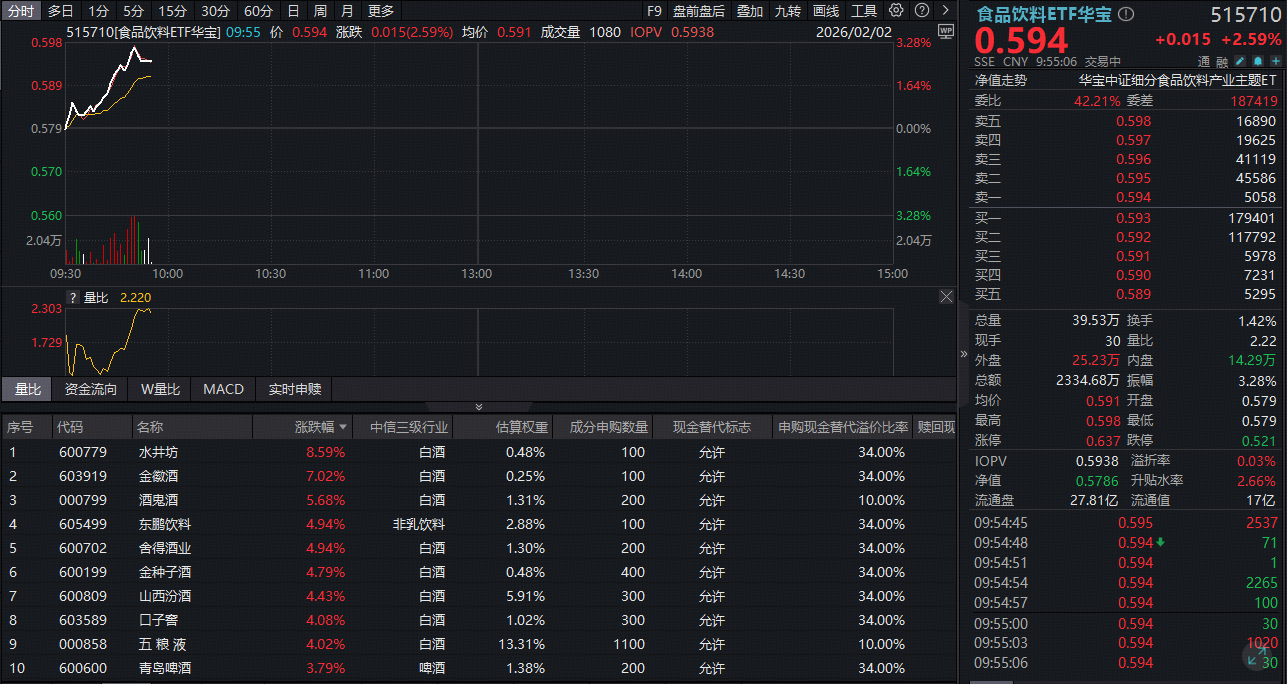The image size is (1288, 684).
Task: Sort table by 涨跌幅 column header
Action: coord(320,428)
